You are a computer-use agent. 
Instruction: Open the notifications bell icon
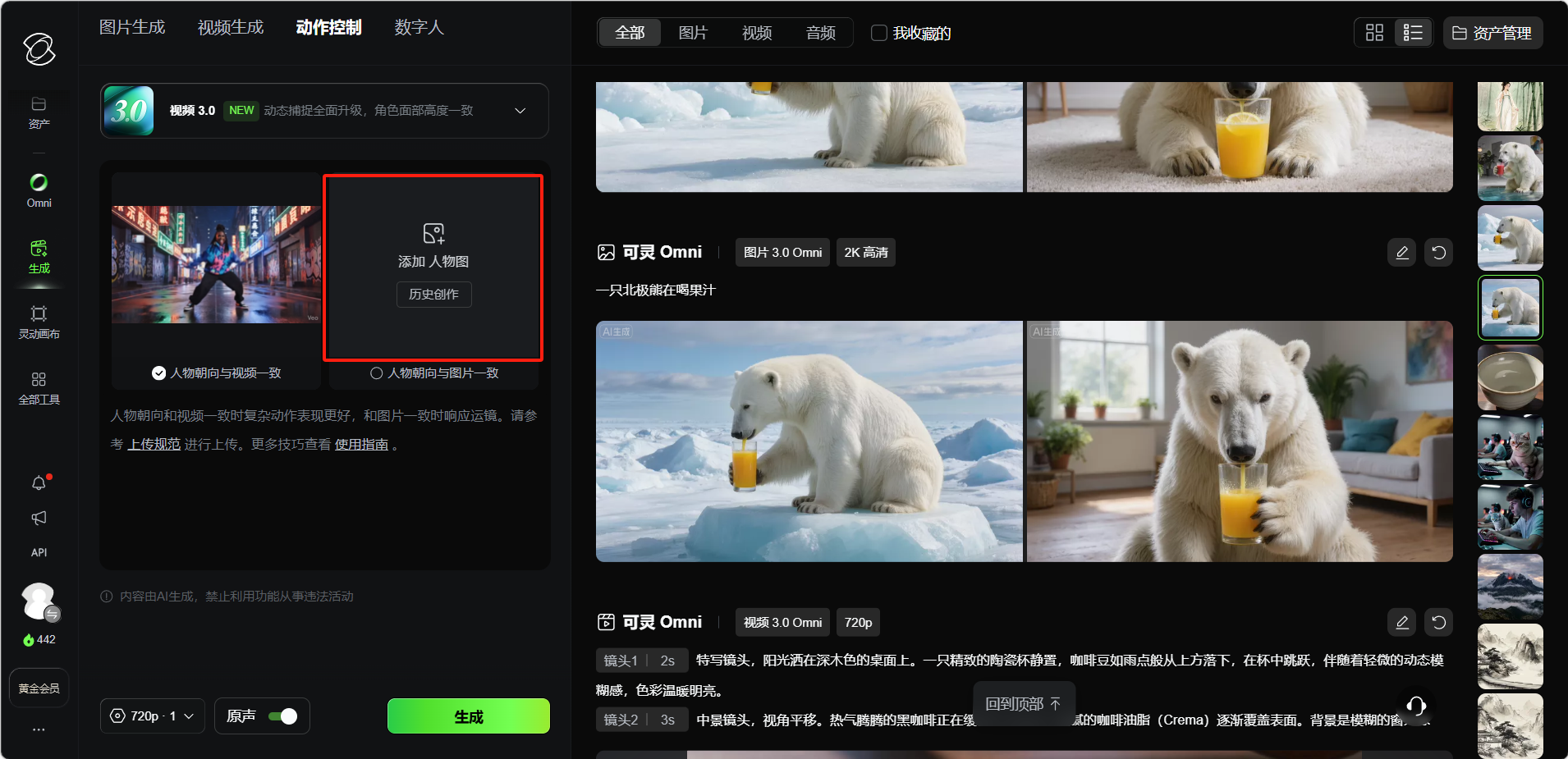pyautogui.click(x=39, y=483)
